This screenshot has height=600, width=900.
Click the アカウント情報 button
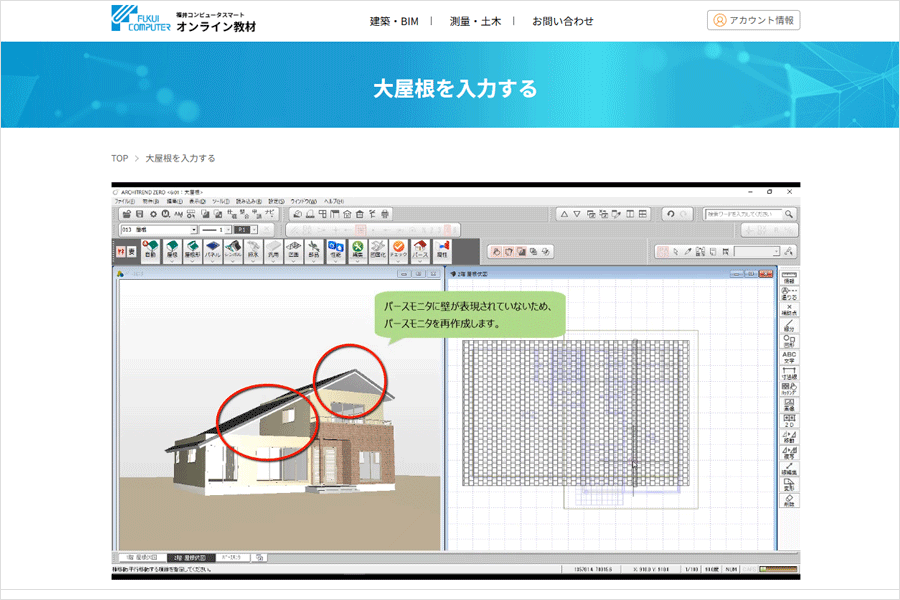click(753, 19)
